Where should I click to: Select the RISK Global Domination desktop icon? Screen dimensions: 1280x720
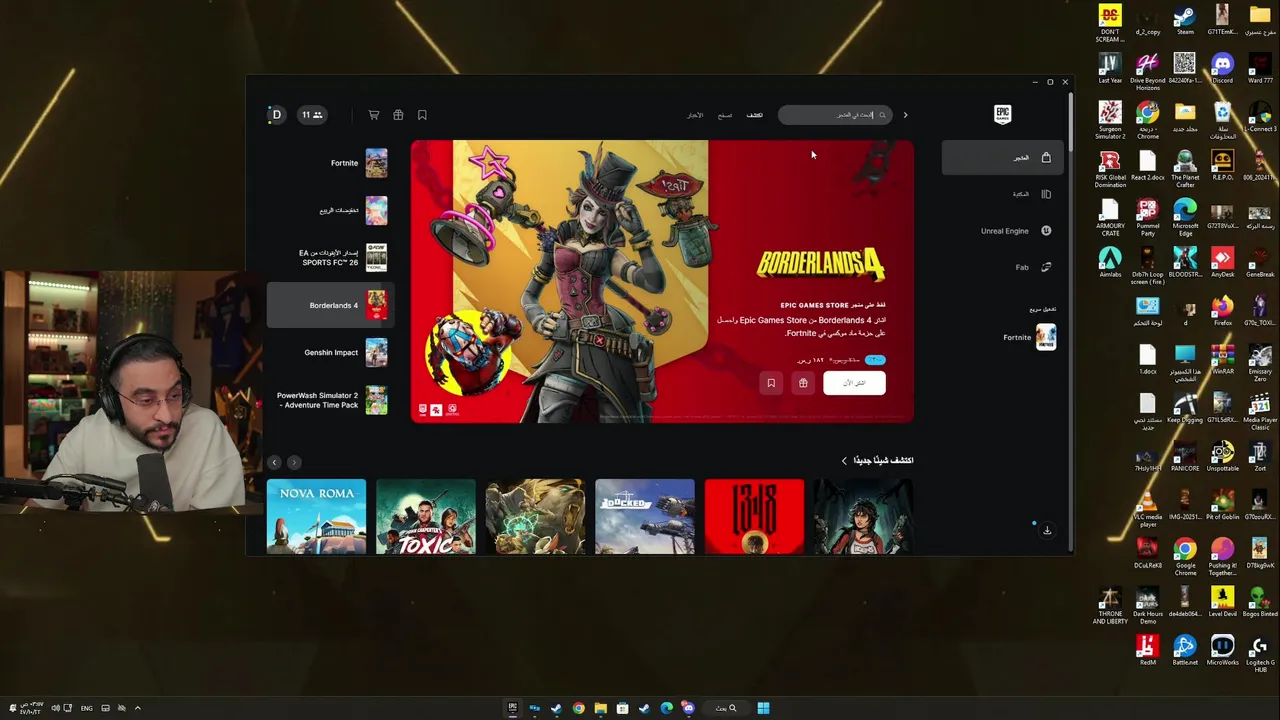pyautogui.click(x=1110, y=169)
